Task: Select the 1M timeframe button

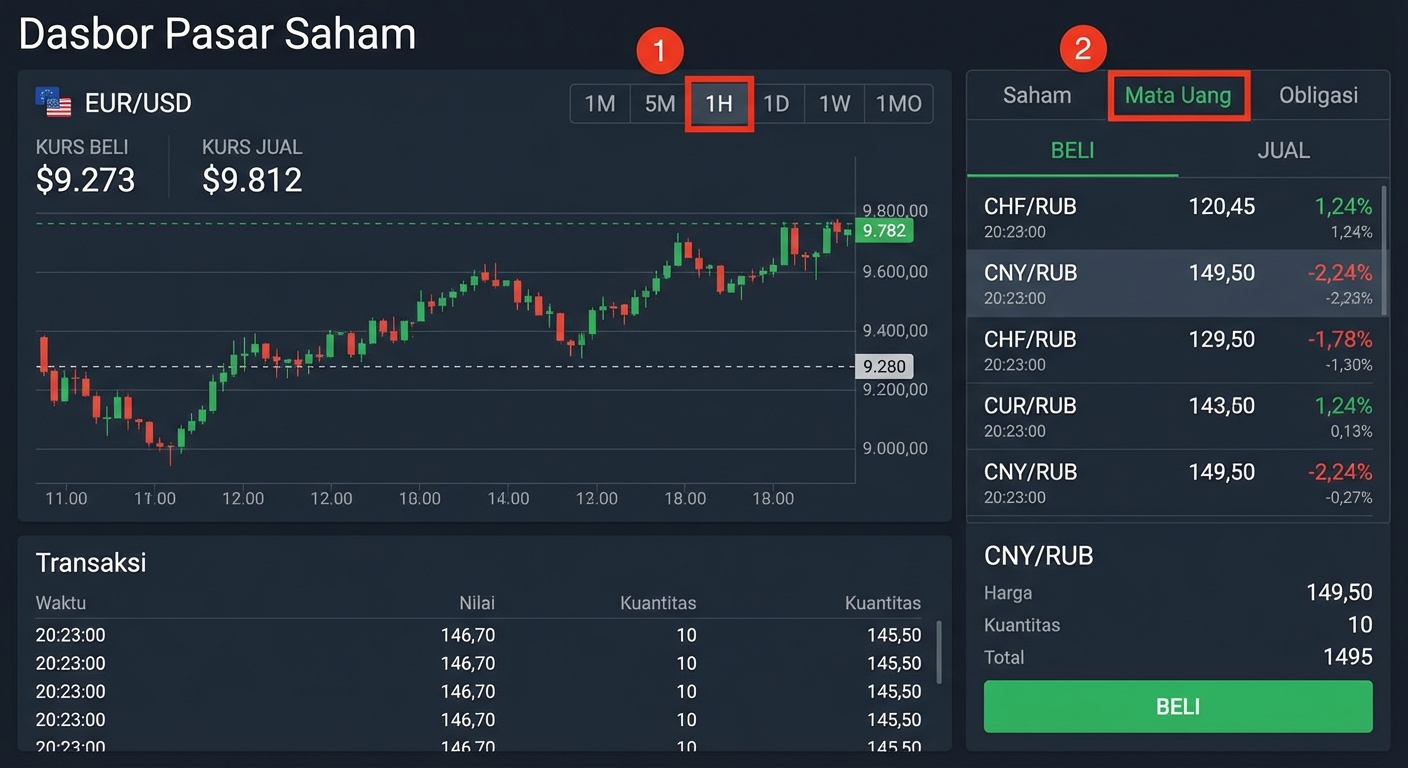Action: pyautogui.click(x=600, y=104)
